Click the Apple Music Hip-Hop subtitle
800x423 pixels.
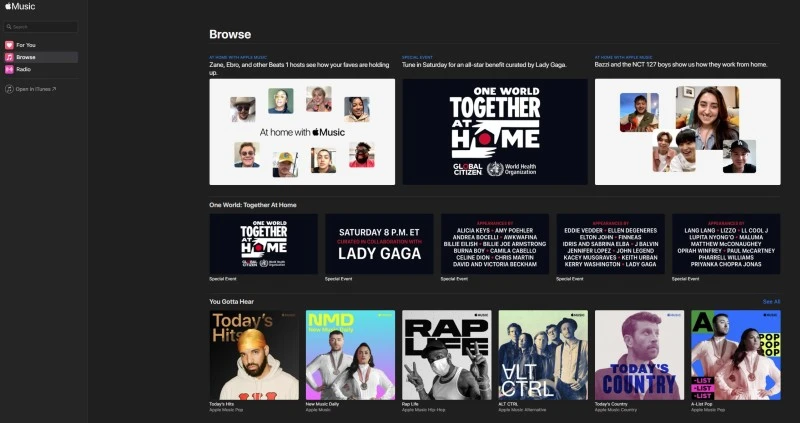click(x=422, y=410)
